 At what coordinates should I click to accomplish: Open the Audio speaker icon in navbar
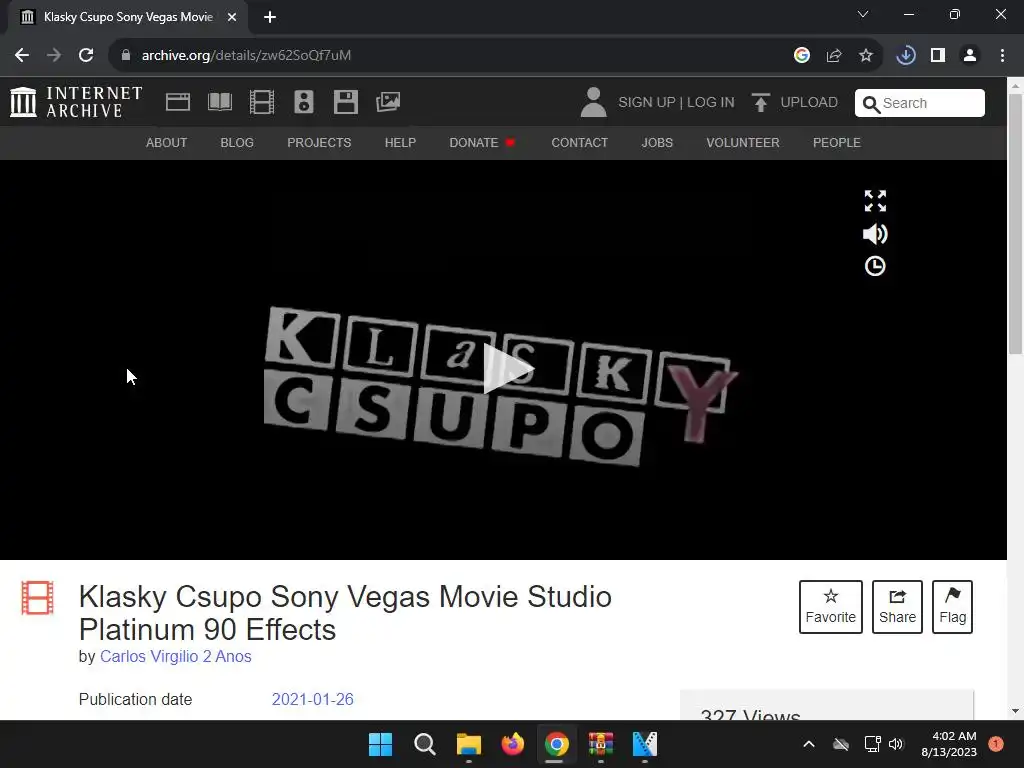(304, 102)
